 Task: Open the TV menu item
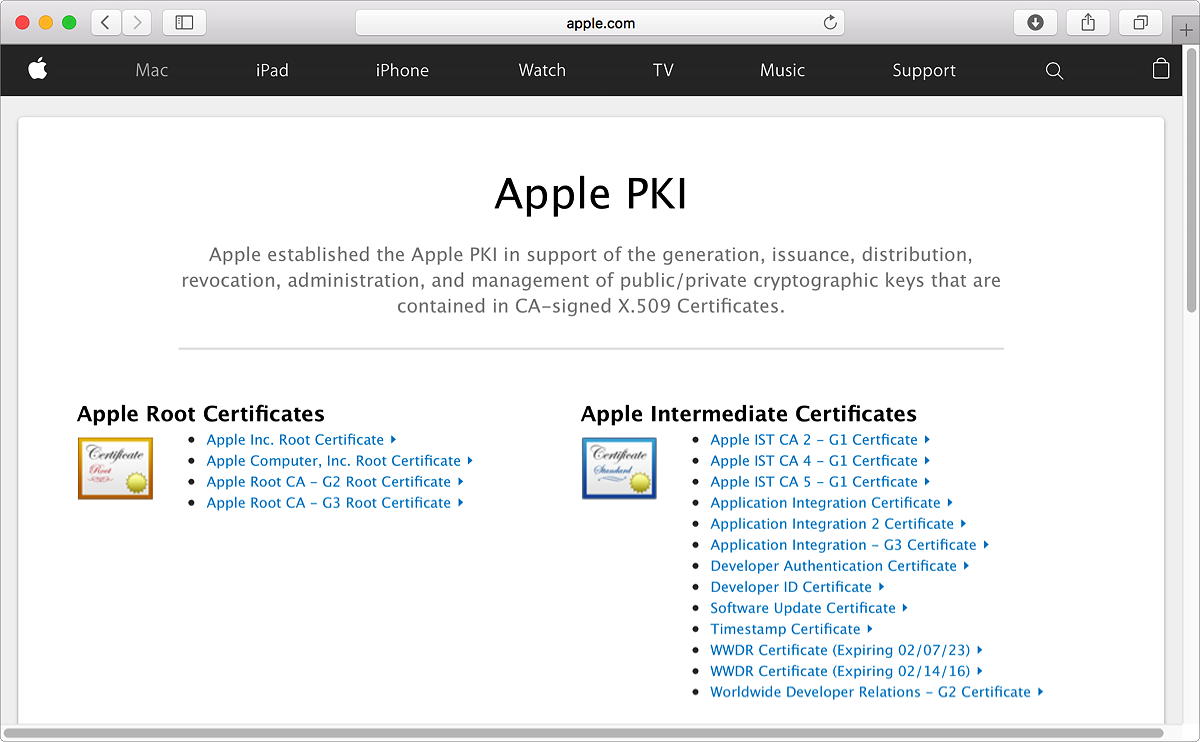pyautogui.click(x=663, y=70)
